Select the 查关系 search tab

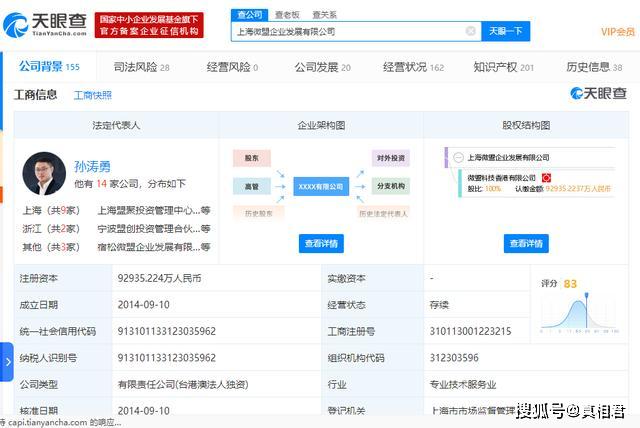pos(324,15)
